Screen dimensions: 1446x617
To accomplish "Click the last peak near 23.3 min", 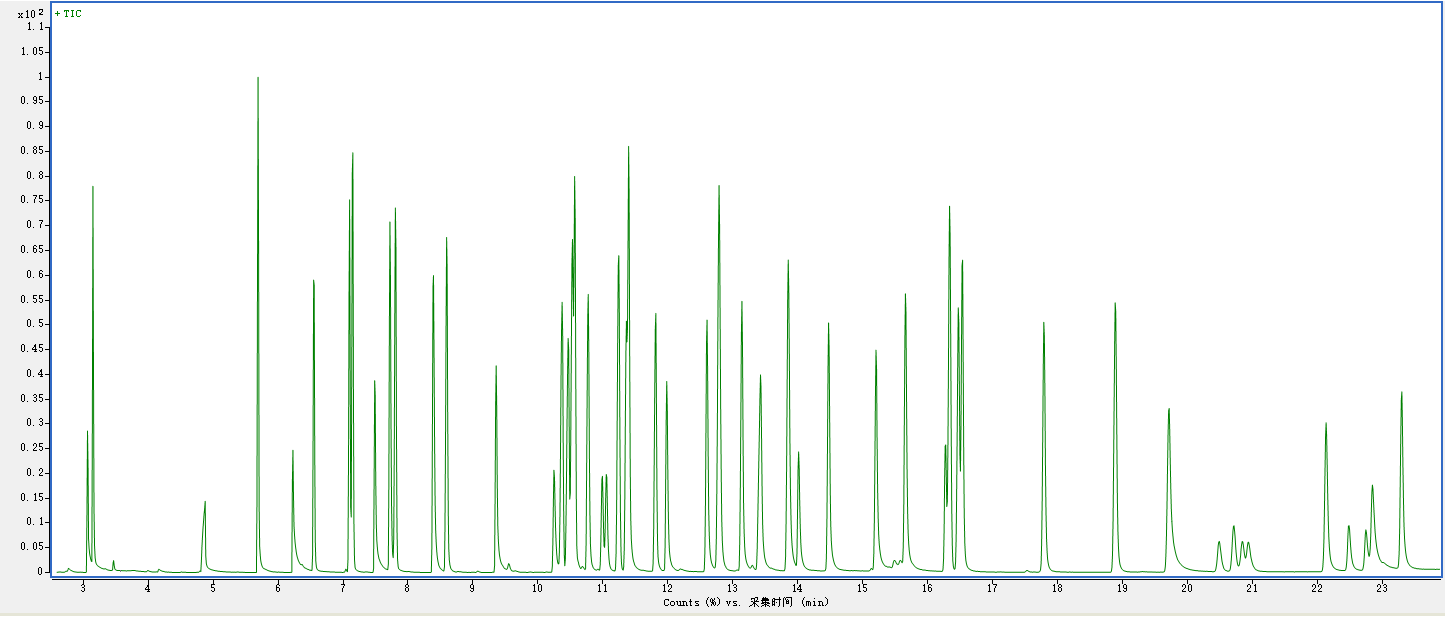I will click(x=1402, y=394).
